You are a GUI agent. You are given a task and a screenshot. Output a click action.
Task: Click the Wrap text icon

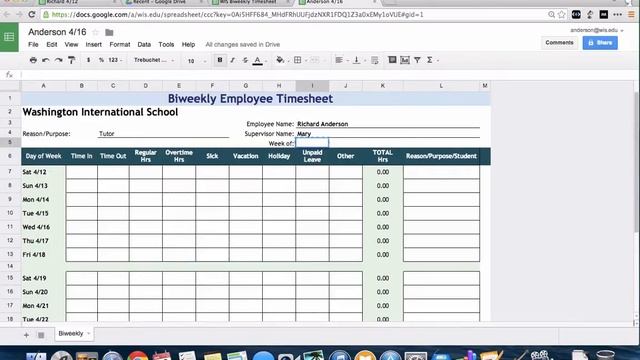[375, 60]
